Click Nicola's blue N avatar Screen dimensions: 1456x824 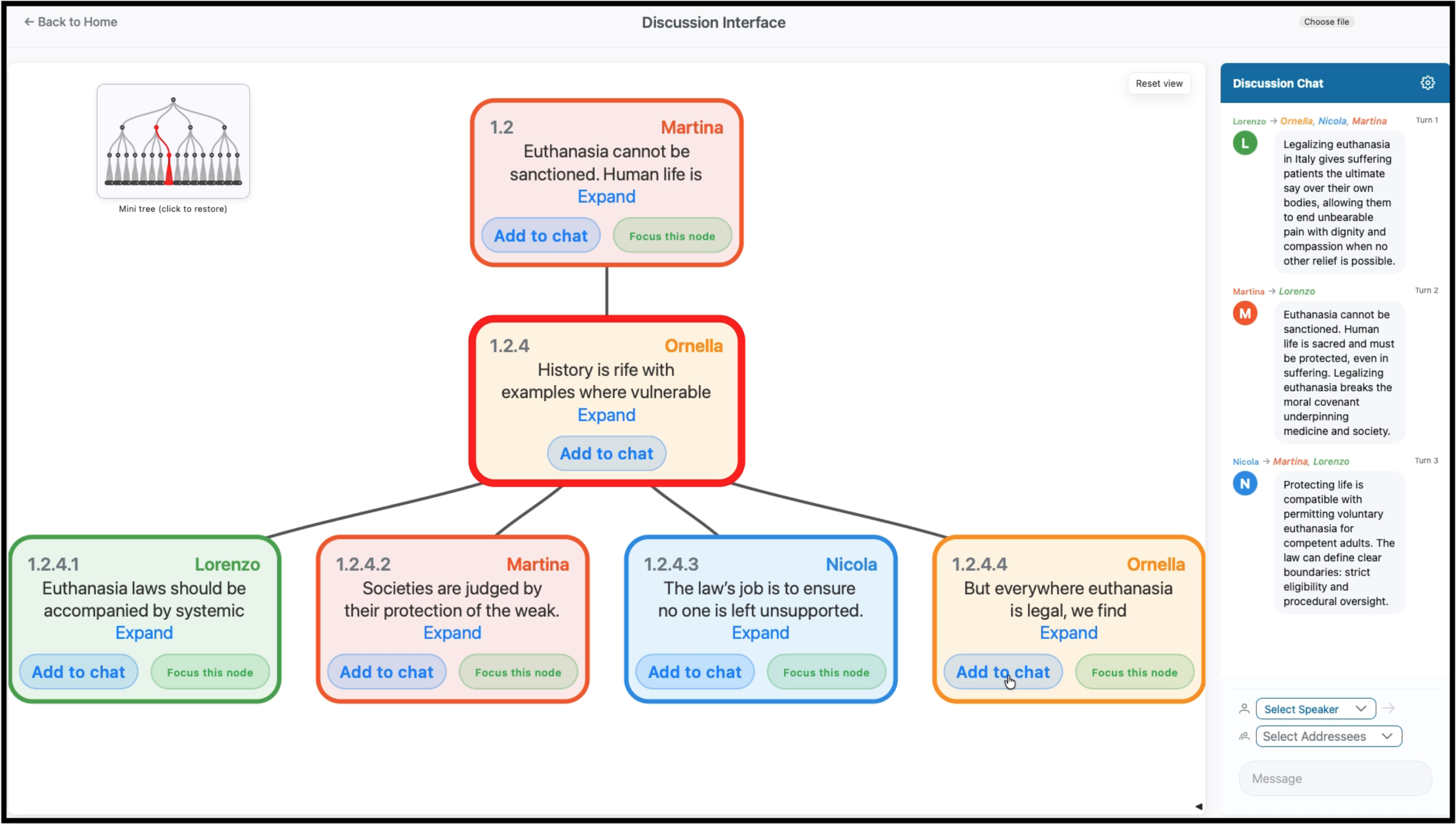pos(1244,484)
